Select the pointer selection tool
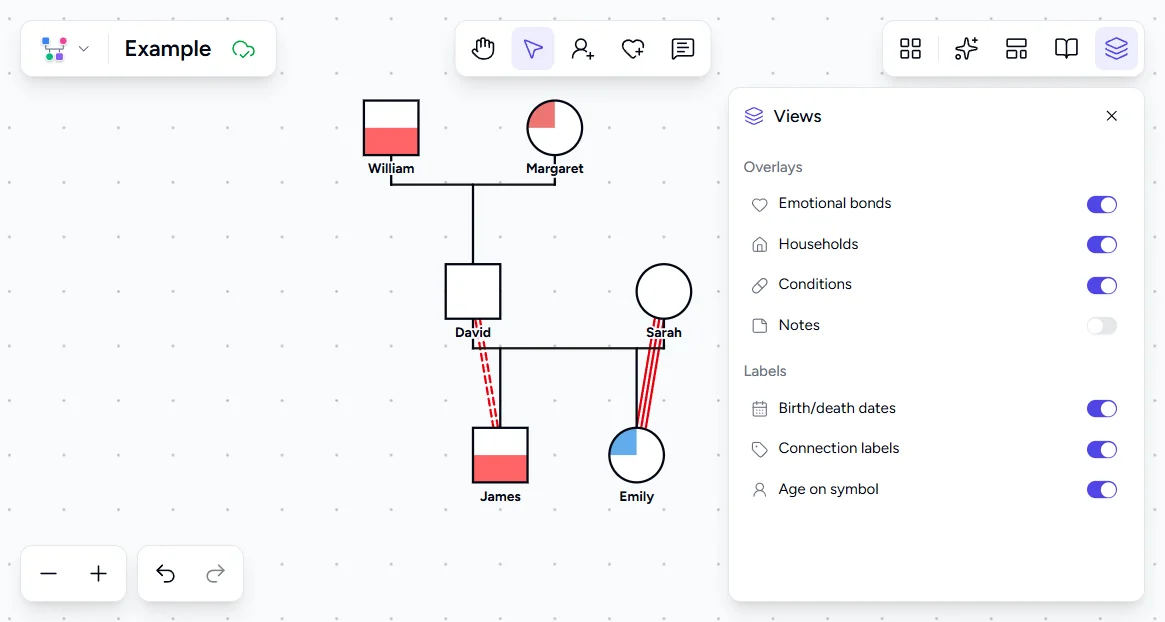Viewport: 1165px width, 622px height. [x=533, y=49]
